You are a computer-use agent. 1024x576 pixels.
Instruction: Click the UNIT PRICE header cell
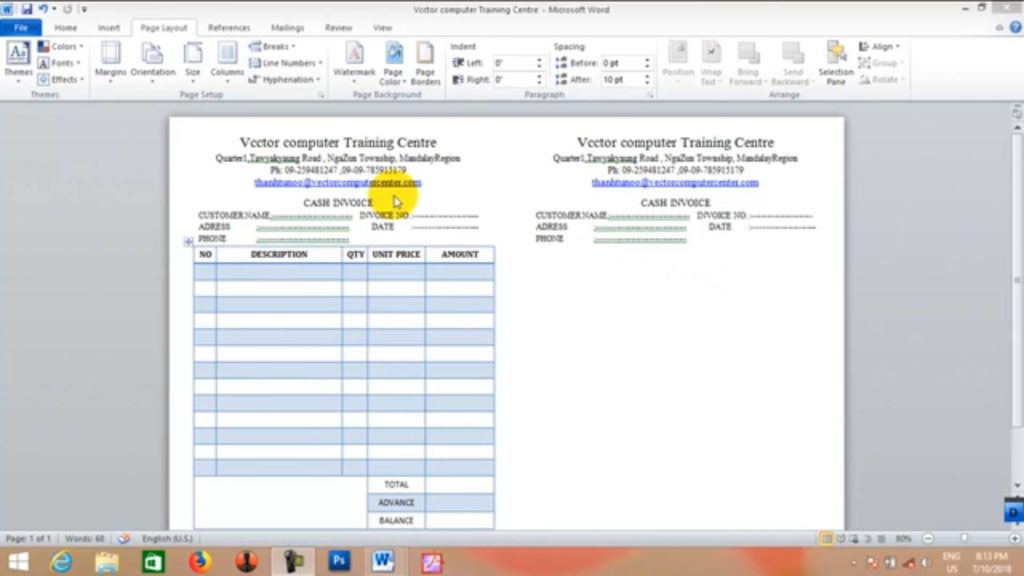pos(396,255)
